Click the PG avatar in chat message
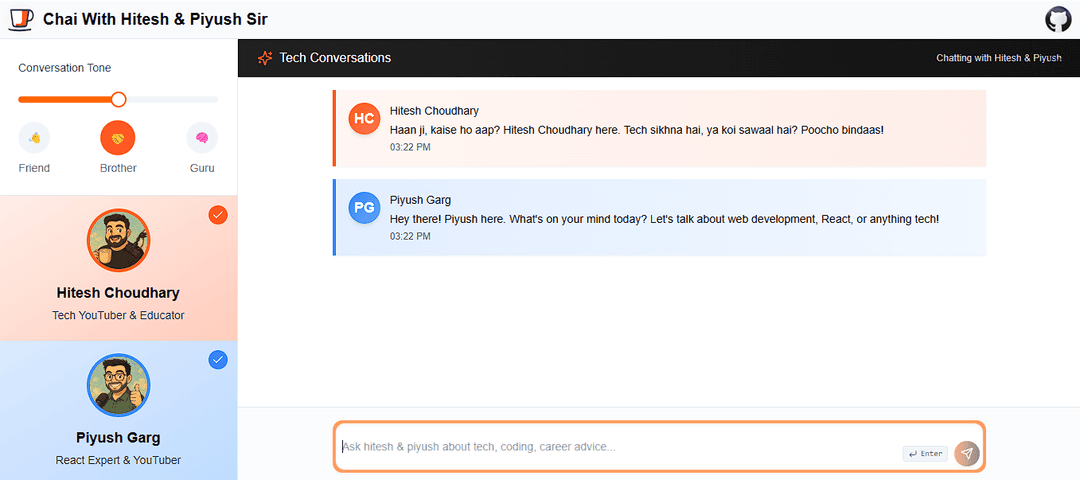 [364, 207]
